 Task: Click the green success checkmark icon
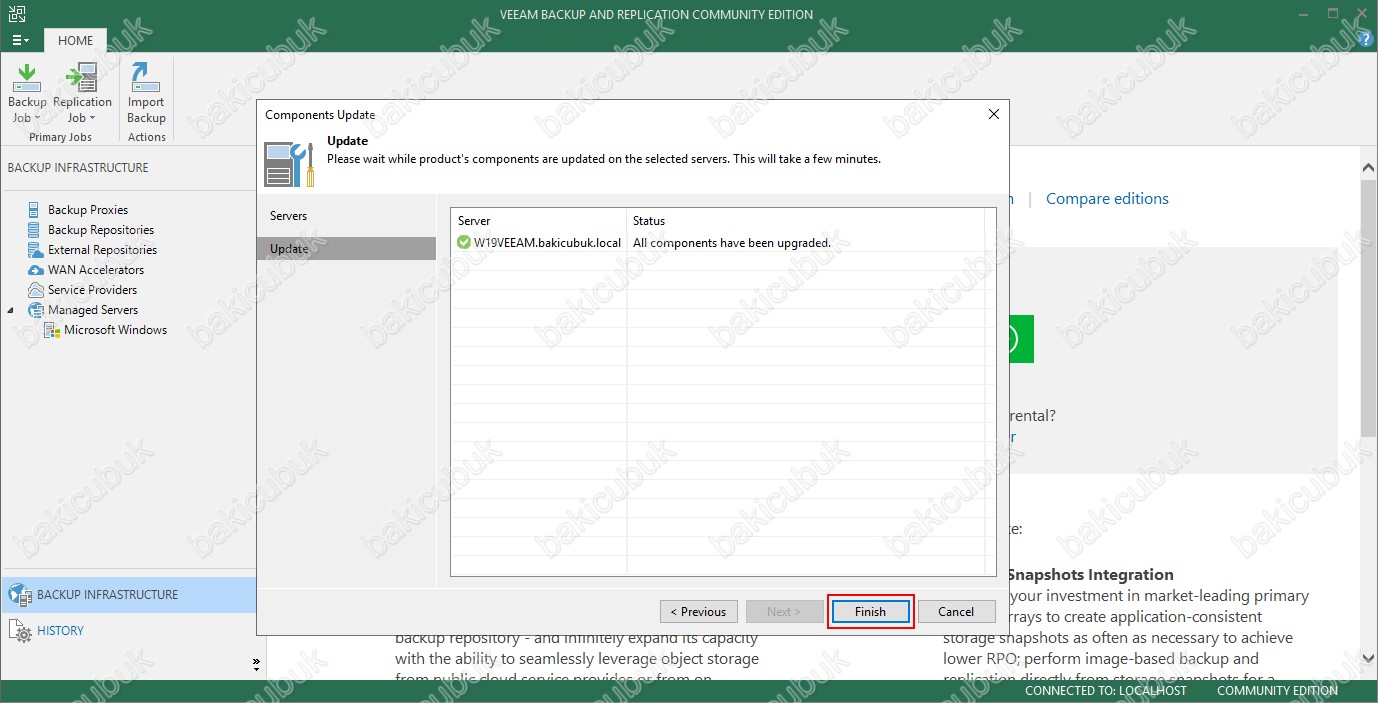click(x=464, y=243)
